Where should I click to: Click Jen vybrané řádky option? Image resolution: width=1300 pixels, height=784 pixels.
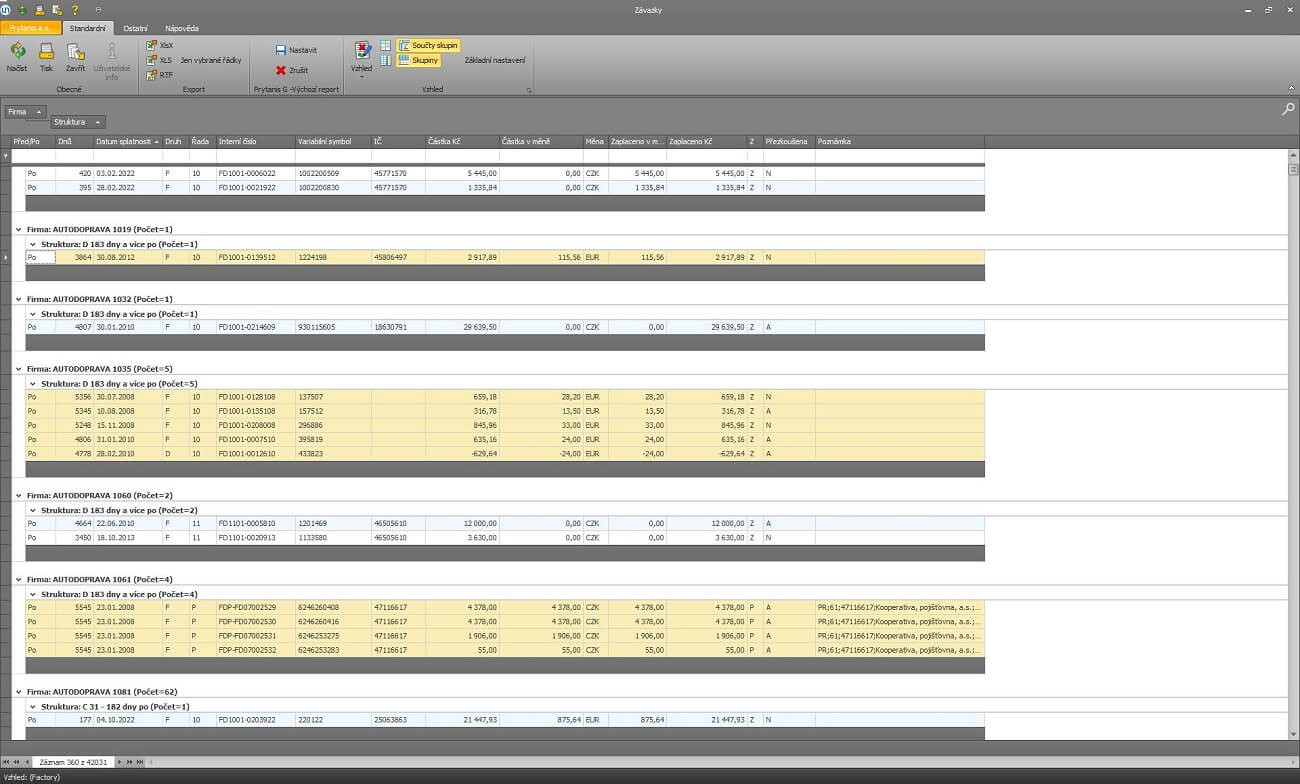pyautogui.click(x=211, y=60)
